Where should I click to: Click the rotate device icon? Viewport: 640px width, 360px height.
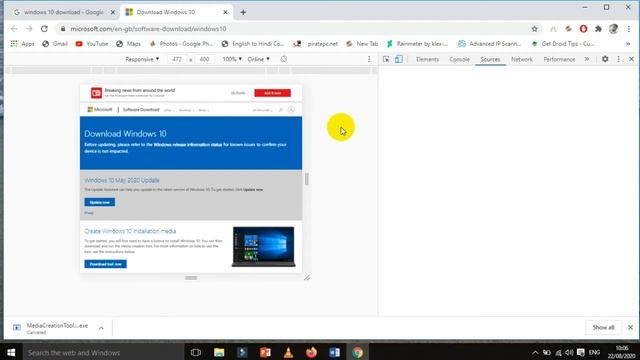click(x=284, y=59)
